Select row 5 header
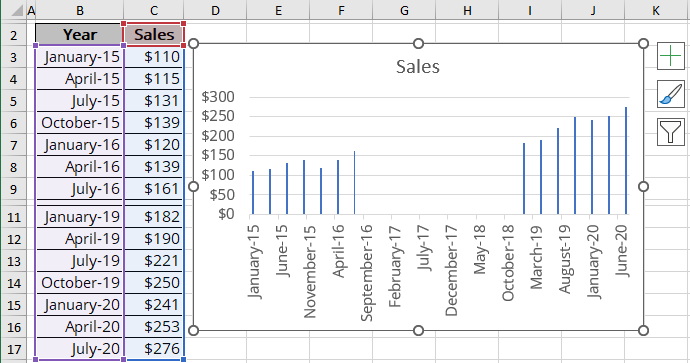Screen dimensions: 690x363 14,101
